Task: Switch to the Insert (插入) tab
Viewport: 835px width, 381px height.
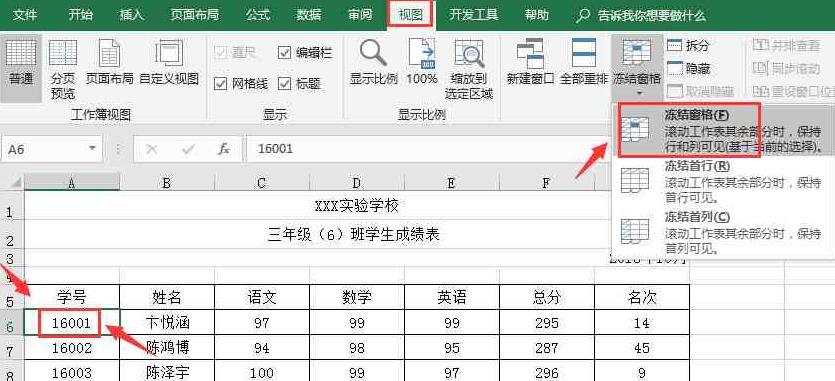Action: pyautogui.click(x=131, y=15)
